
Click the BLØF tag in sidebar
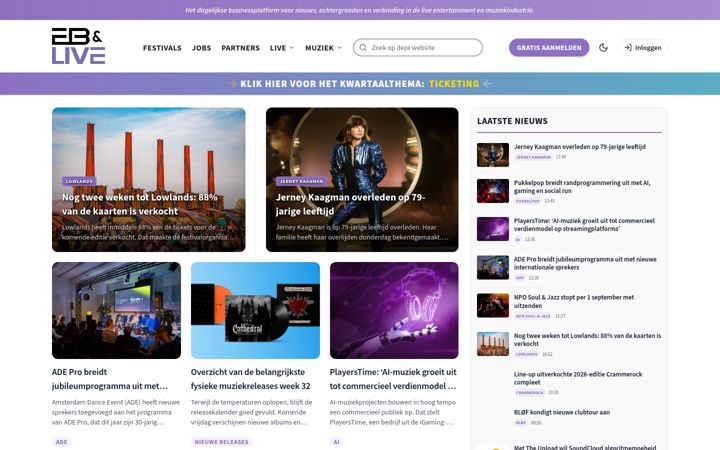click(x=521, y=422)
